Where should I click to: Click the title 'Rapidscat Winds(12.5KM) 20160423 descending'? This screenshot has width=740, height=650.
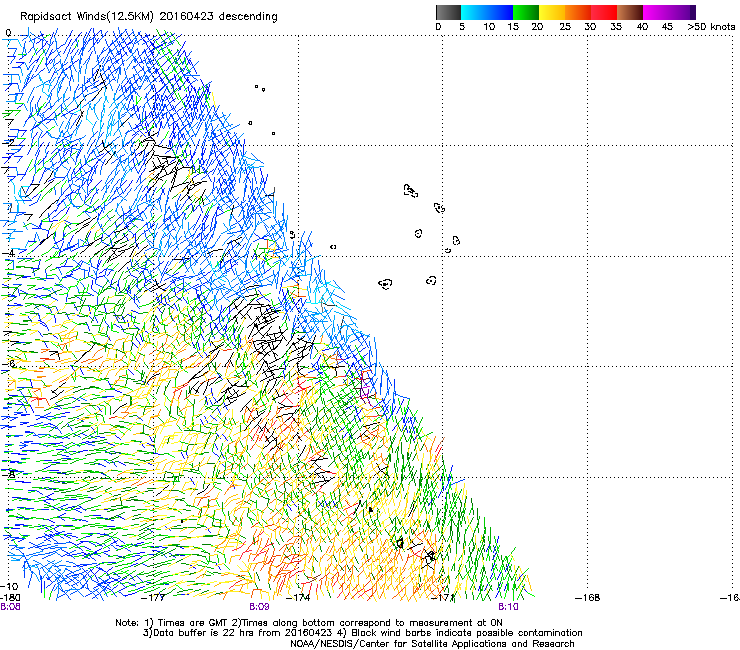tap(149, 17)
